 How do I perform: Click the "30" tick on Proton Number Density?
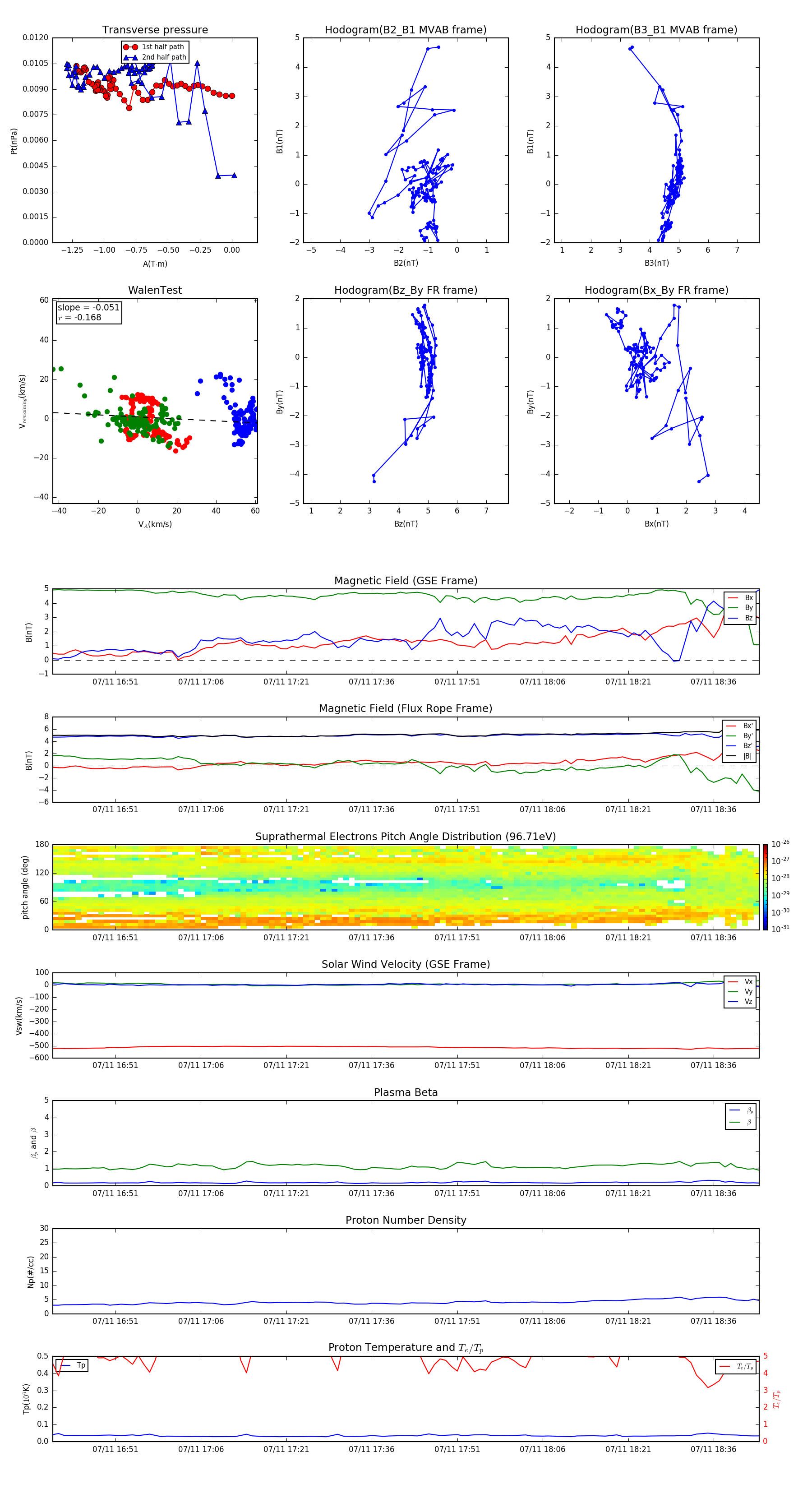pyautogui.click(x=45, y=1228)
